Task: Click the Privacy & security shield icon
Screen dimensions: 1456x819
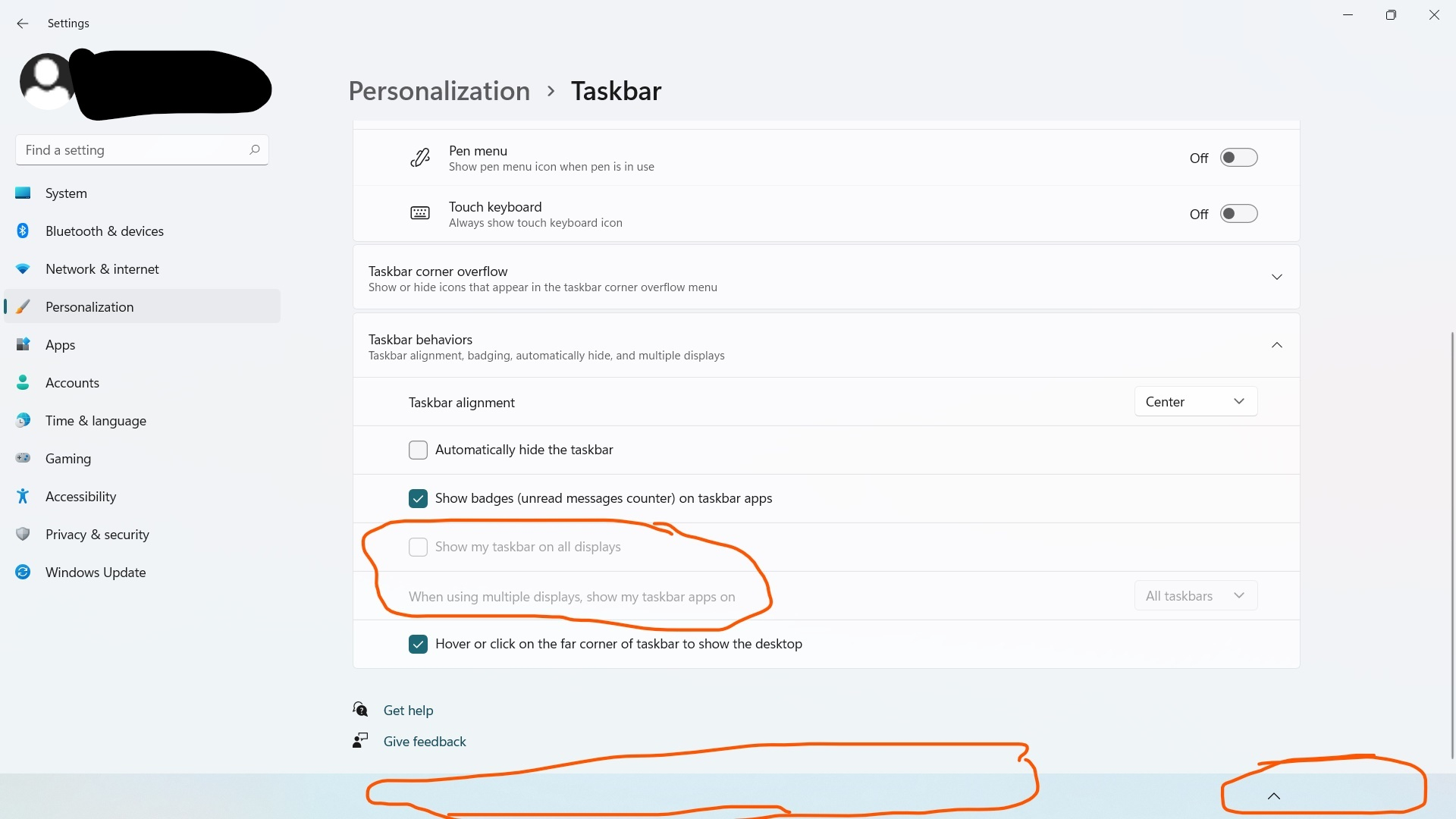Action: click(x=23, y=534)
